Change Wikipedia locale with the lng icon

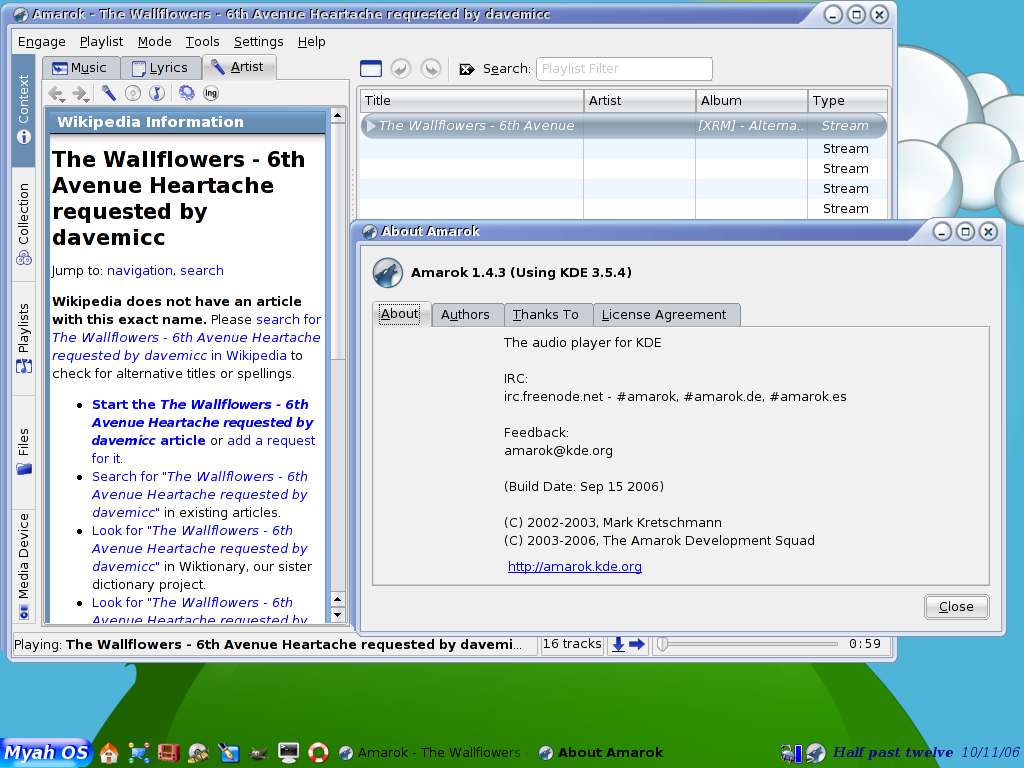click(x=210, y=93)
